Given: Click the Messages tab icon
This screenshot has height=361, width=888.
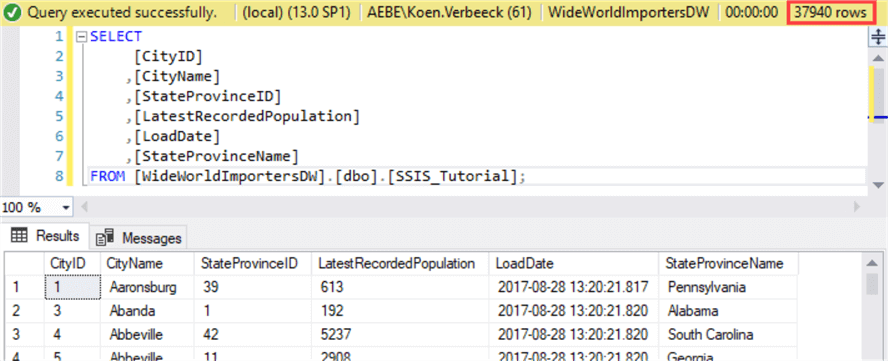Looking at the screenshot, I should point(104,238).
